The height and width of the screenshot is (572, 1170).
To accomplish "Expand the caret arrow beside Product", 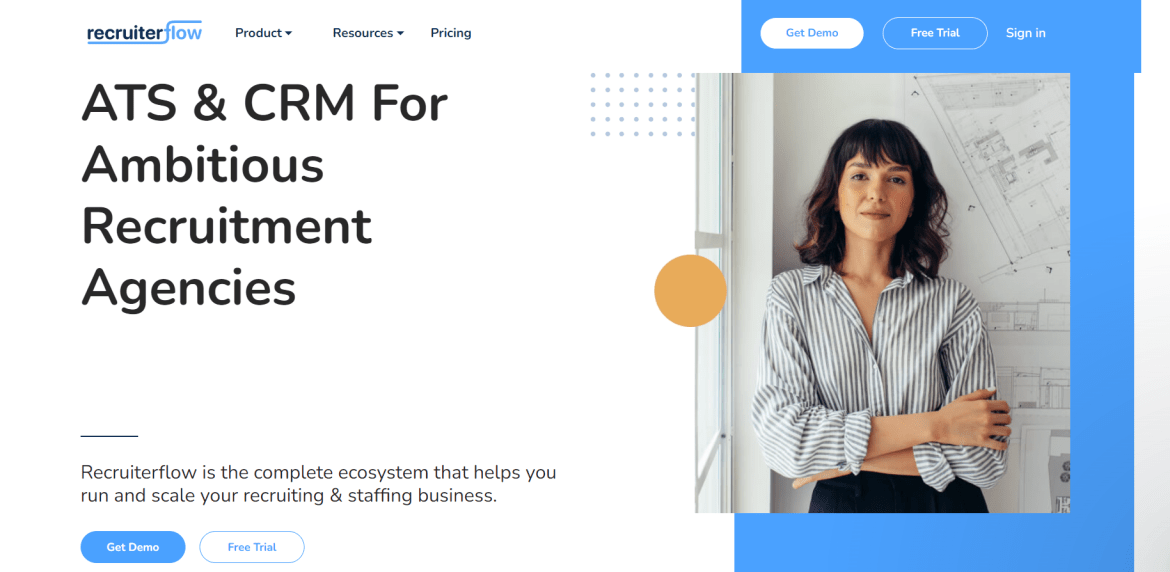I will [289, 34].
